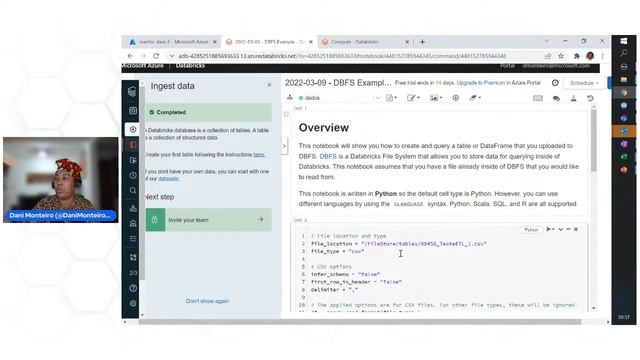Open the Run Cell dropdown on the Python cell
The image size is (640, 360).
pos(550,229)
